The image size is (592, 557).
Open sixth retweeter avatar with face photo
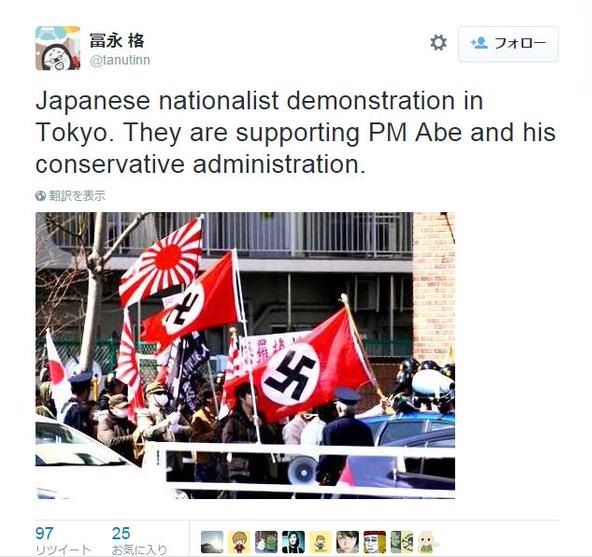coord(348,542)
